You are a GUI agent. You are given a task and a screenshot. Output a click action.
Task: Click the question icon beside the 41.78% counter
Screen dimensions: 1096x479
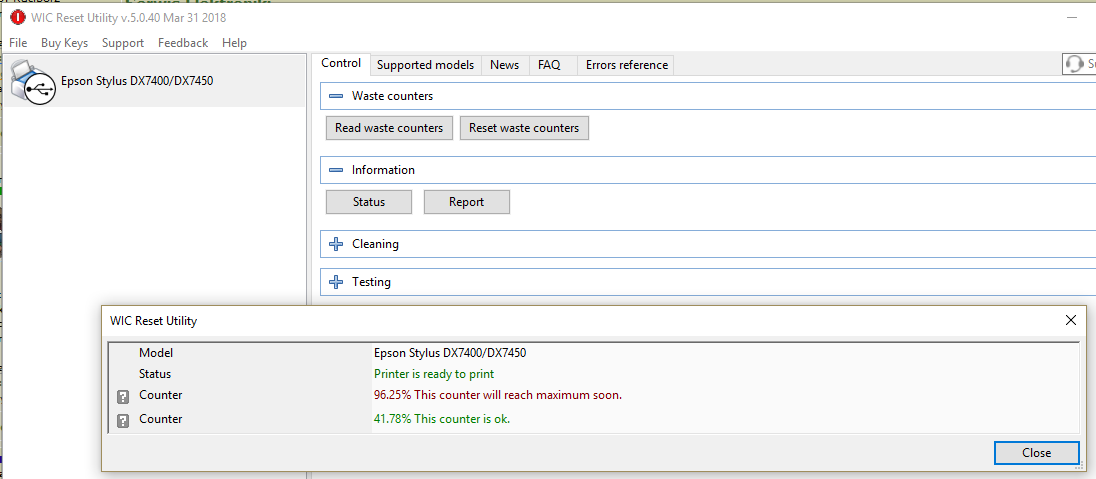click(122, 421)
